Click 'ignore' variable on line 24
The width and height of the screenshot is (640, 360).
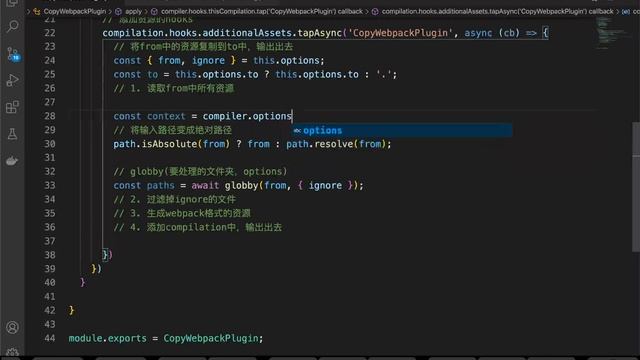click(208, 61)
